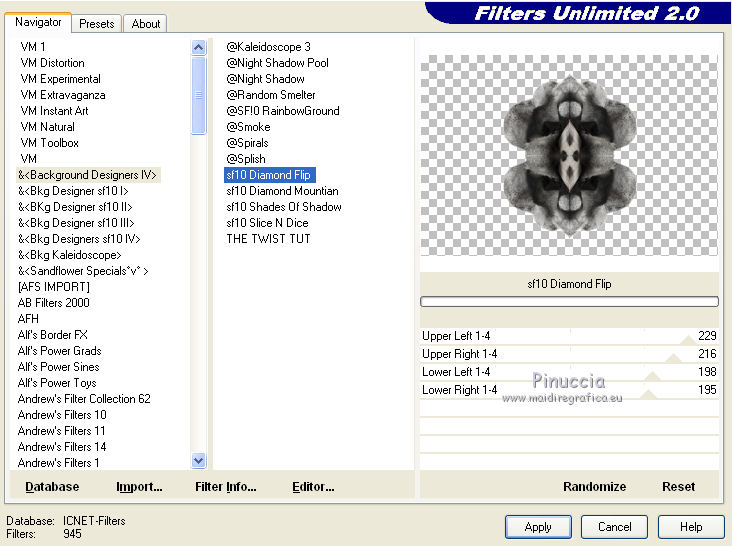Reset the filter settings
The height and width of the screenshot is (546, 732).
tap(678, 487)
